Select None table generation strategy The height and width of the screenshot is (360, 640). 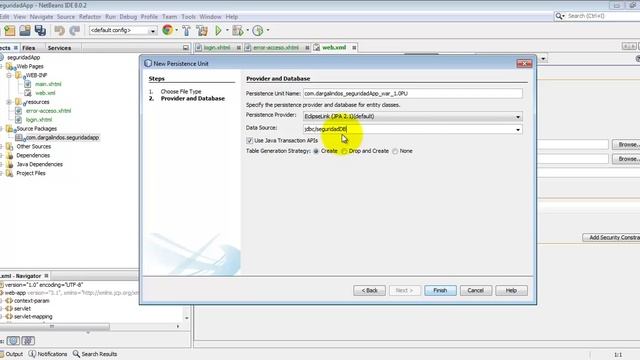pos(395,151)
